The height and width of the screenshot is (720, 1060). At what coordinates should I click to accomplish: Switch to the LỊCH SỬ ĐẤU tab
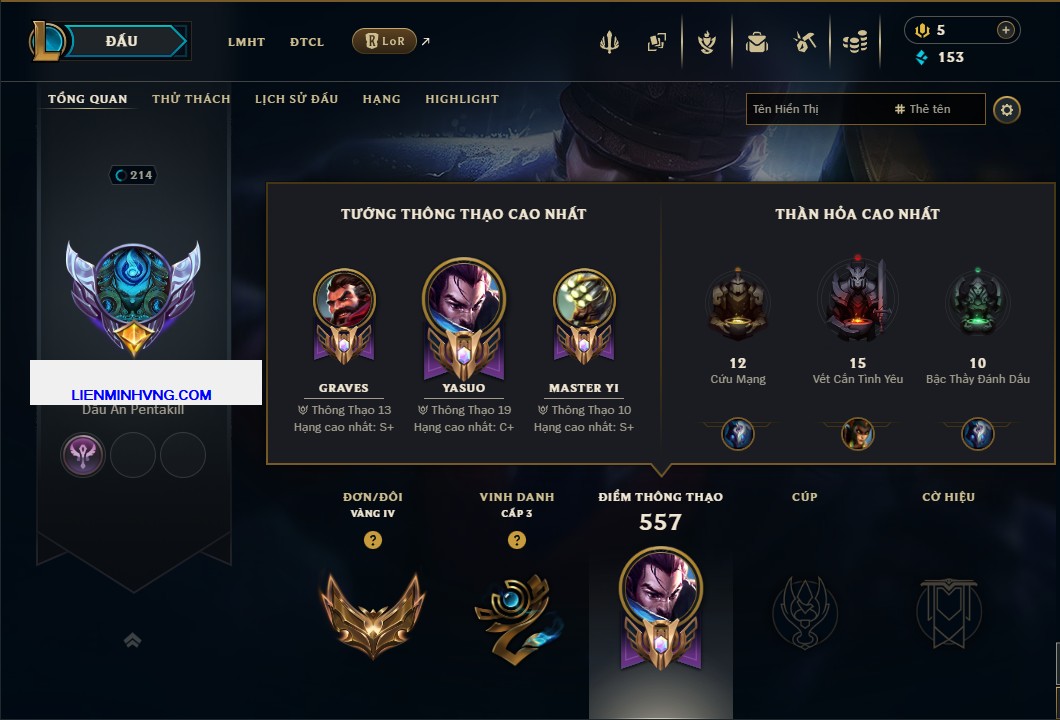pyautogui.click(x=296, y=99)
